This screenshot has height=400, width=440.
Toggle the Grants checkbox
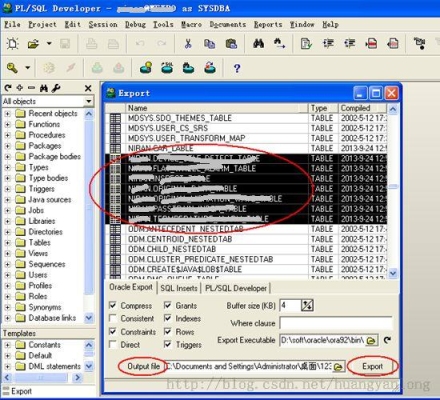click(x=168, y=305)
